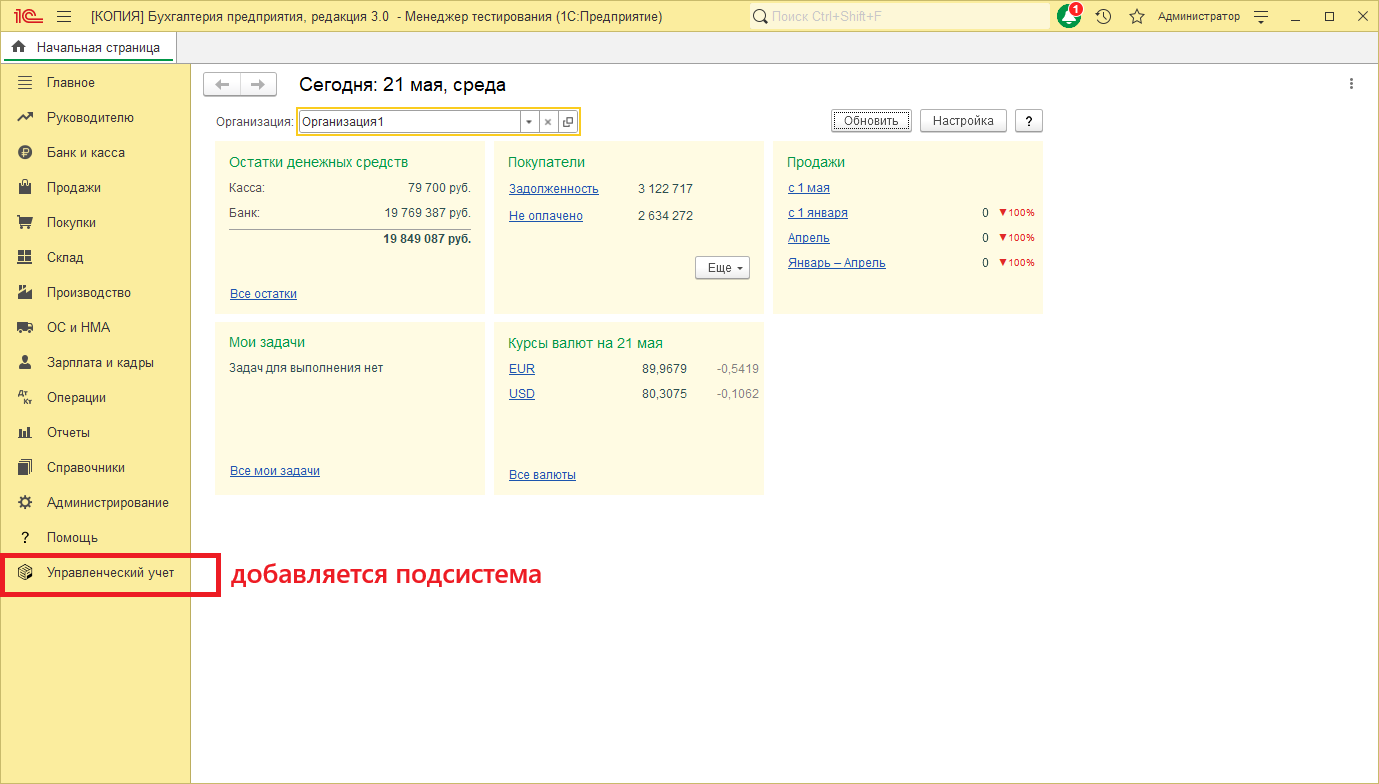Viewport: 1379px width, 784px height.
Task: Open the Справочники section
Action: [x=95, y=468]
